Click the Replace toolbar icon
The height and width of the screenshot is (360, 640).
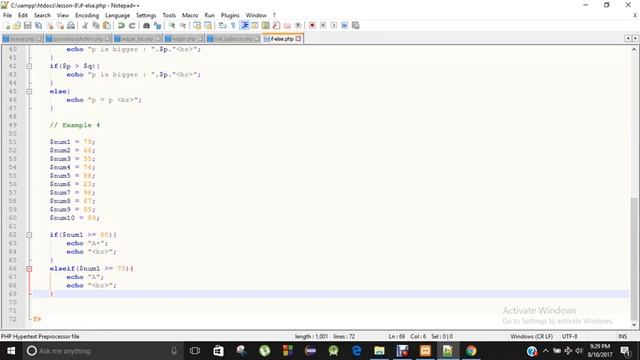click(x=157, y=25)
